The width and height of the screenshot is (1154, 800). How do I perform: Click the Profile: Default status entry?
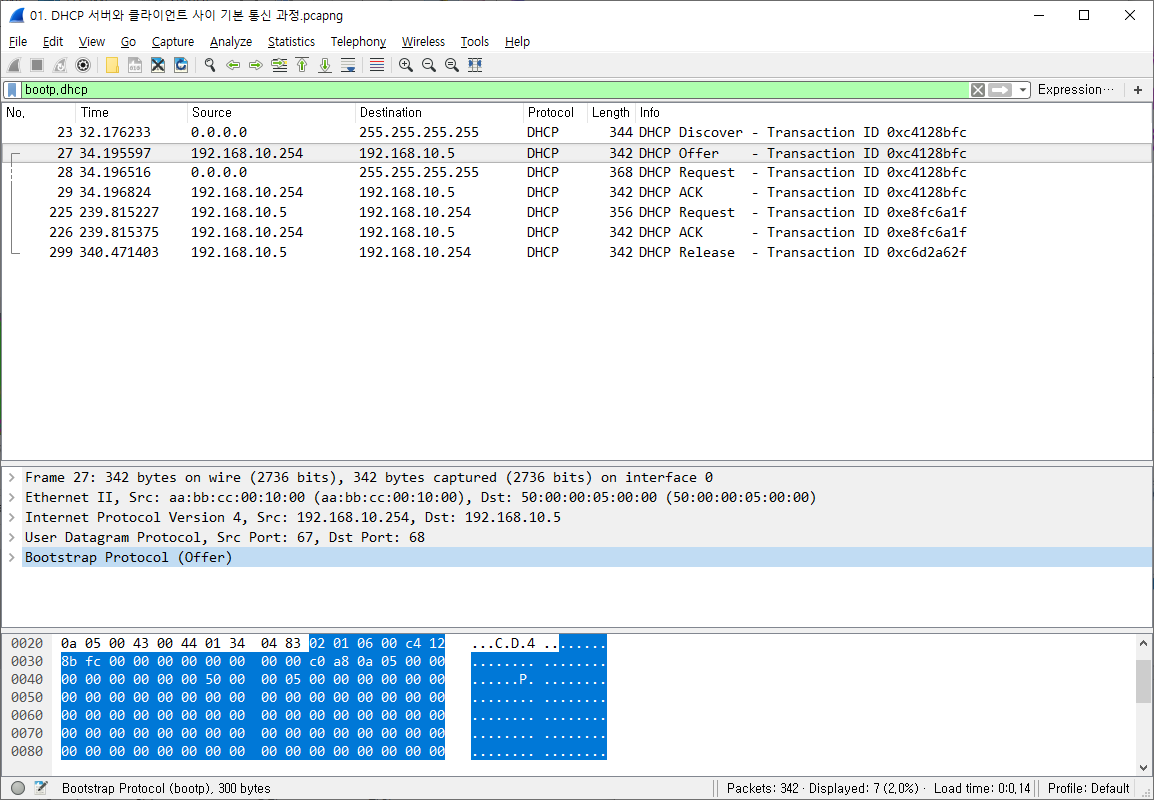point(1088,788)
